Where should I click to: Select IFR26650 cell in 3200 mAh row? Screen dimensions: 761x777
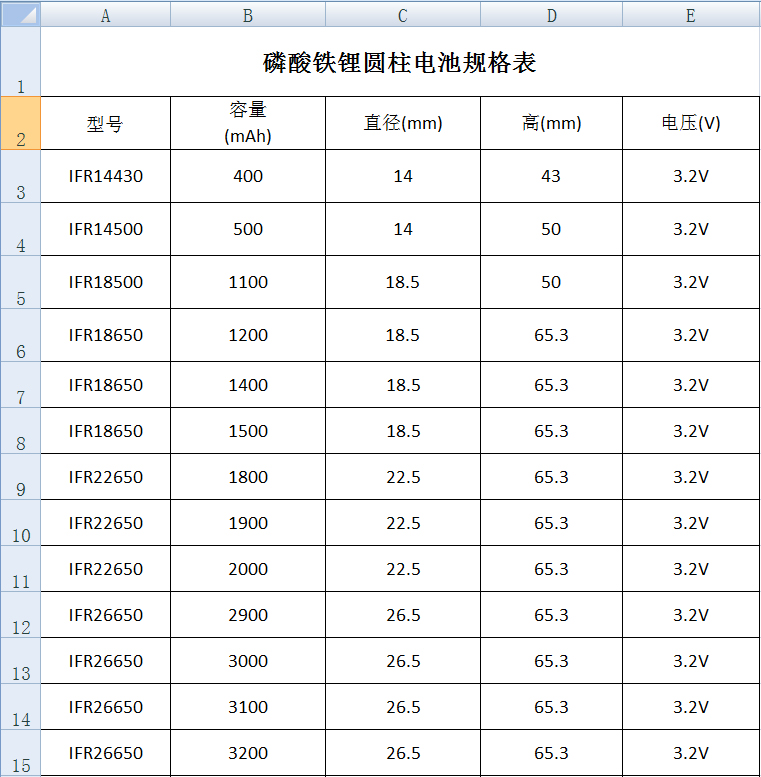(x=106, y=753)
